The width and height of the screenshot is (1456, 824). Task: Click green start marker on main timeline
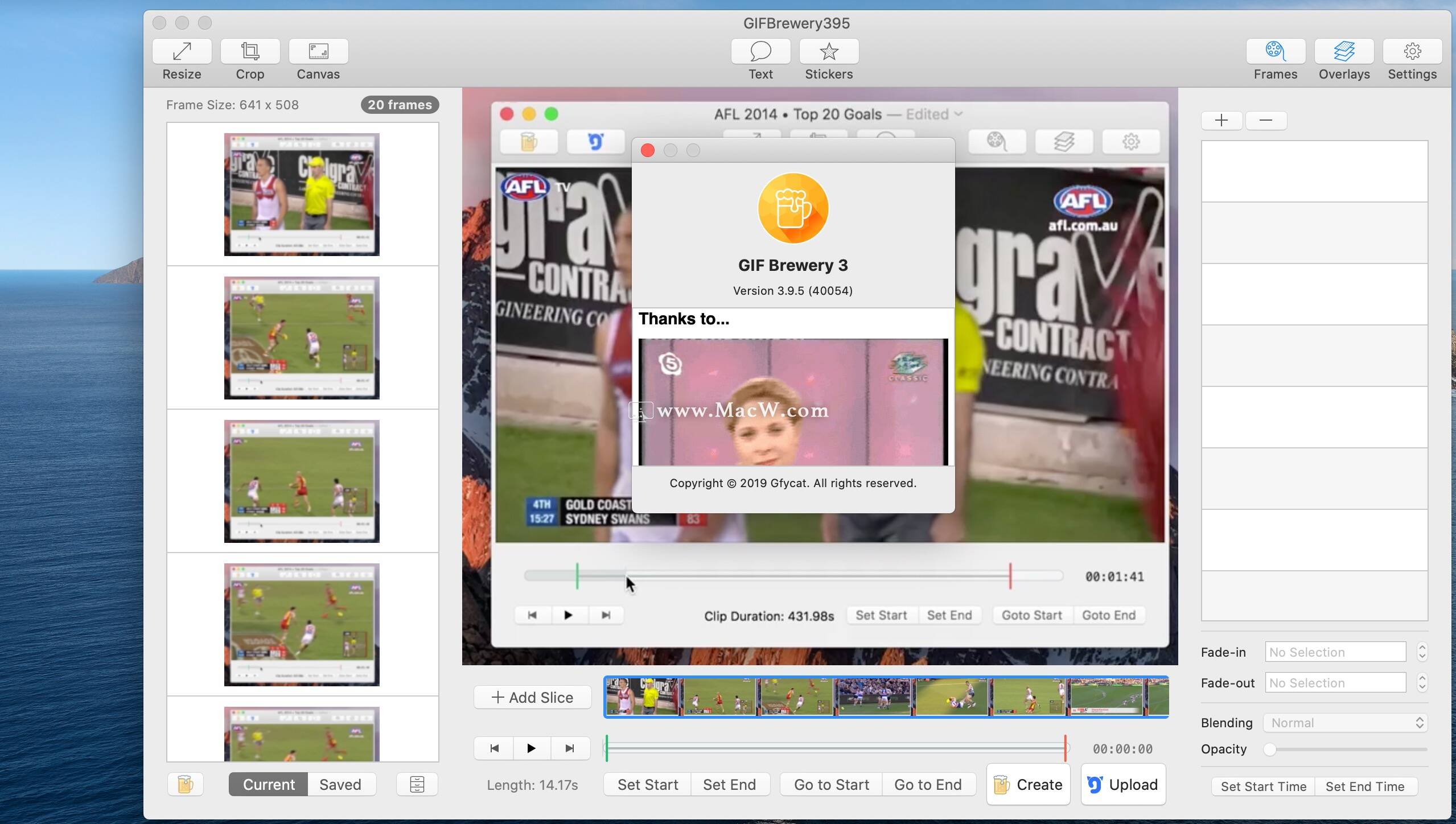click(607, 748)
